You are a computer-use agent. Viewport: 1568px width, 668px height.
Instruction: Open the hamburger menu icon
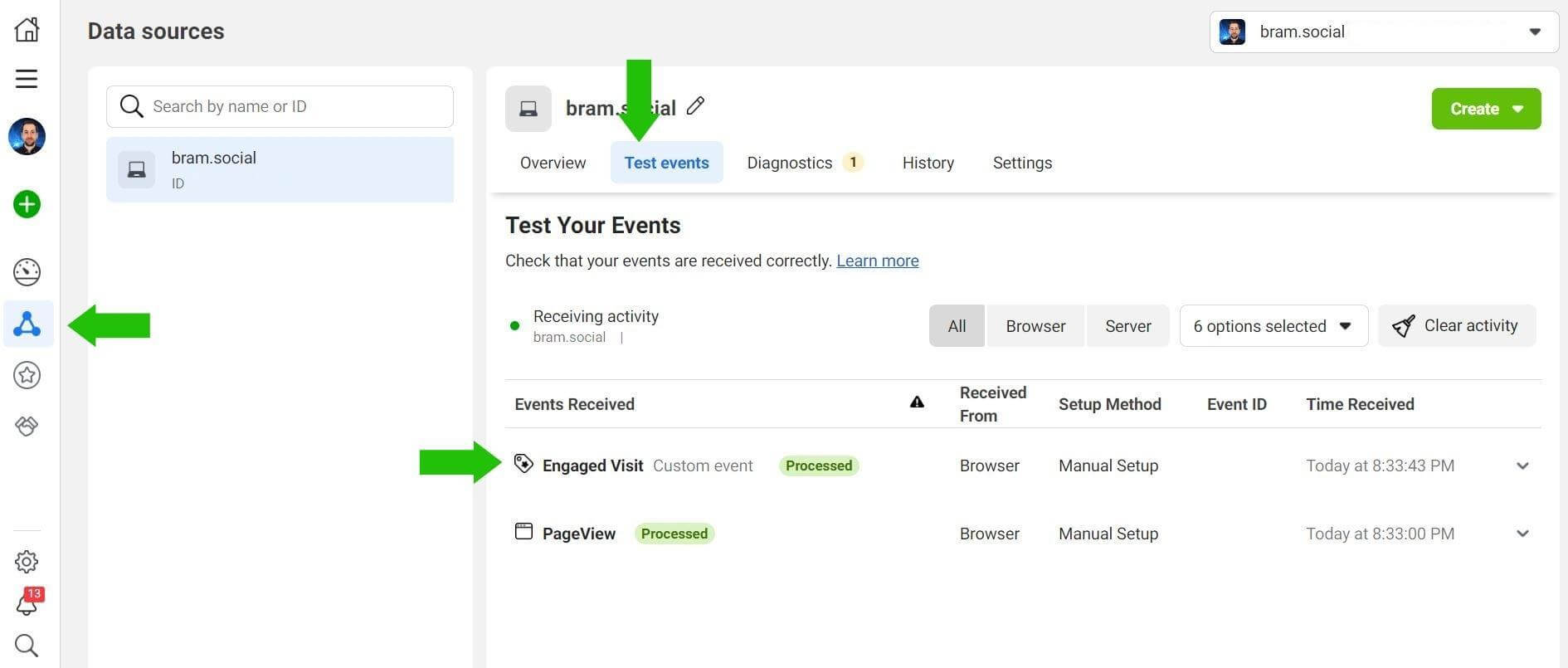click(27, 79)
